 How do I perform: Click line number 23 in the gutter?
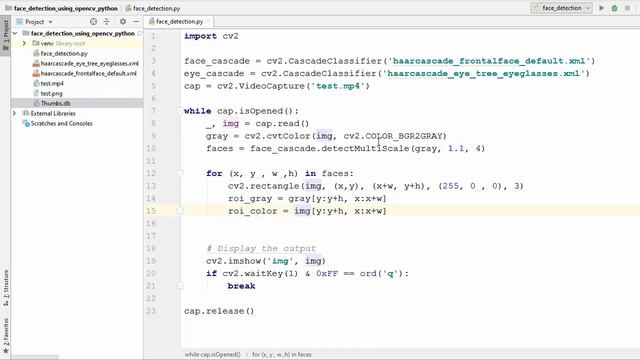[x=151, y=311]
